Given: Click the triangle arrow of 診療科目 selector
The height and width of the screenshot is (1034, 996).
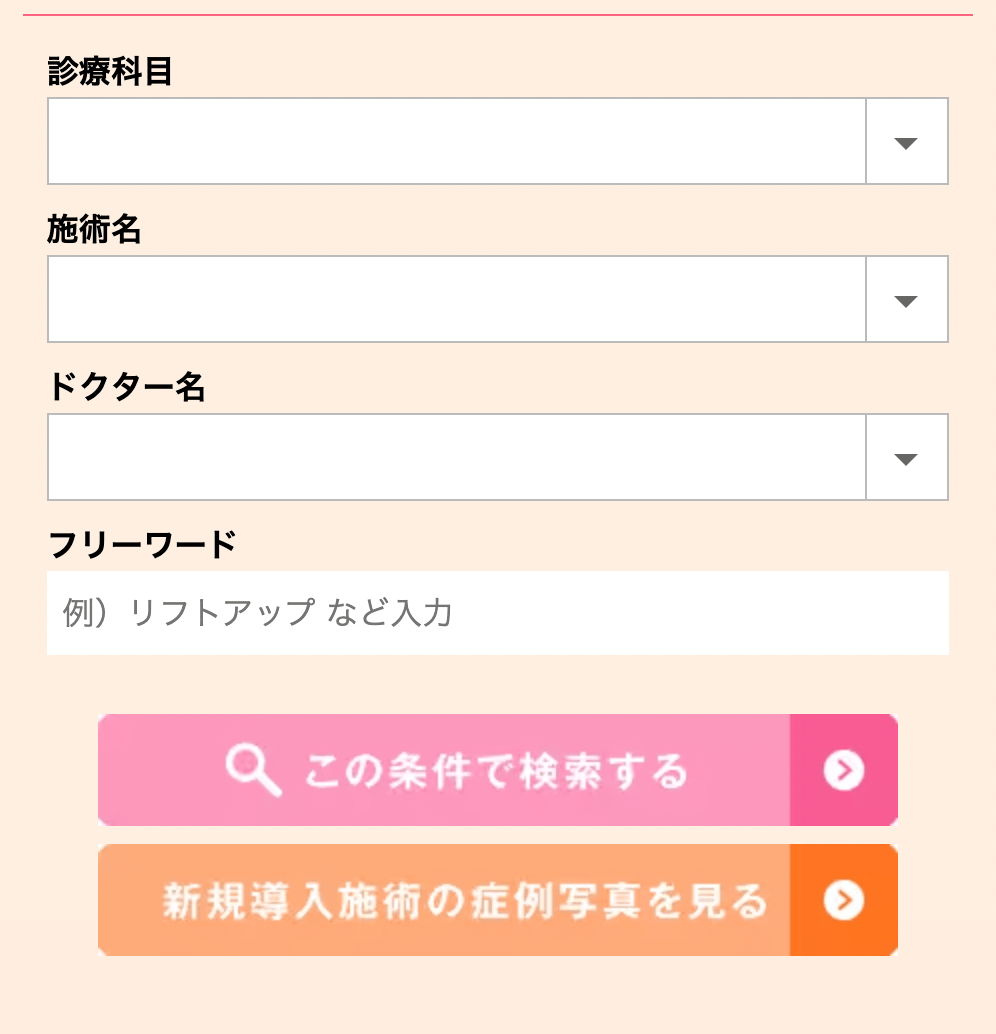Looking at the screenshot, I should [906, 143].
